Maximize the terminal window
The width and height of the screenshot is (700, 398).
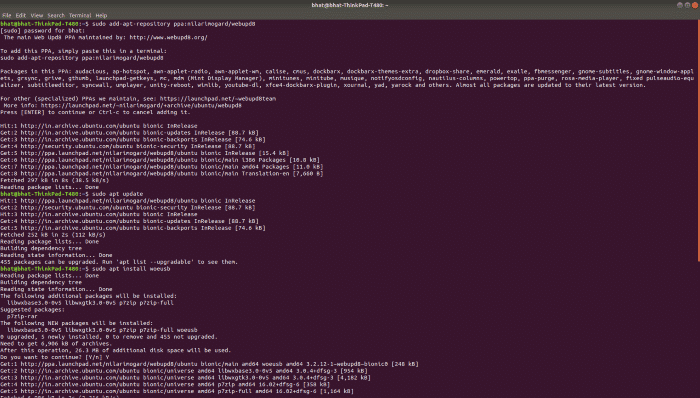(x=688, y=5)
